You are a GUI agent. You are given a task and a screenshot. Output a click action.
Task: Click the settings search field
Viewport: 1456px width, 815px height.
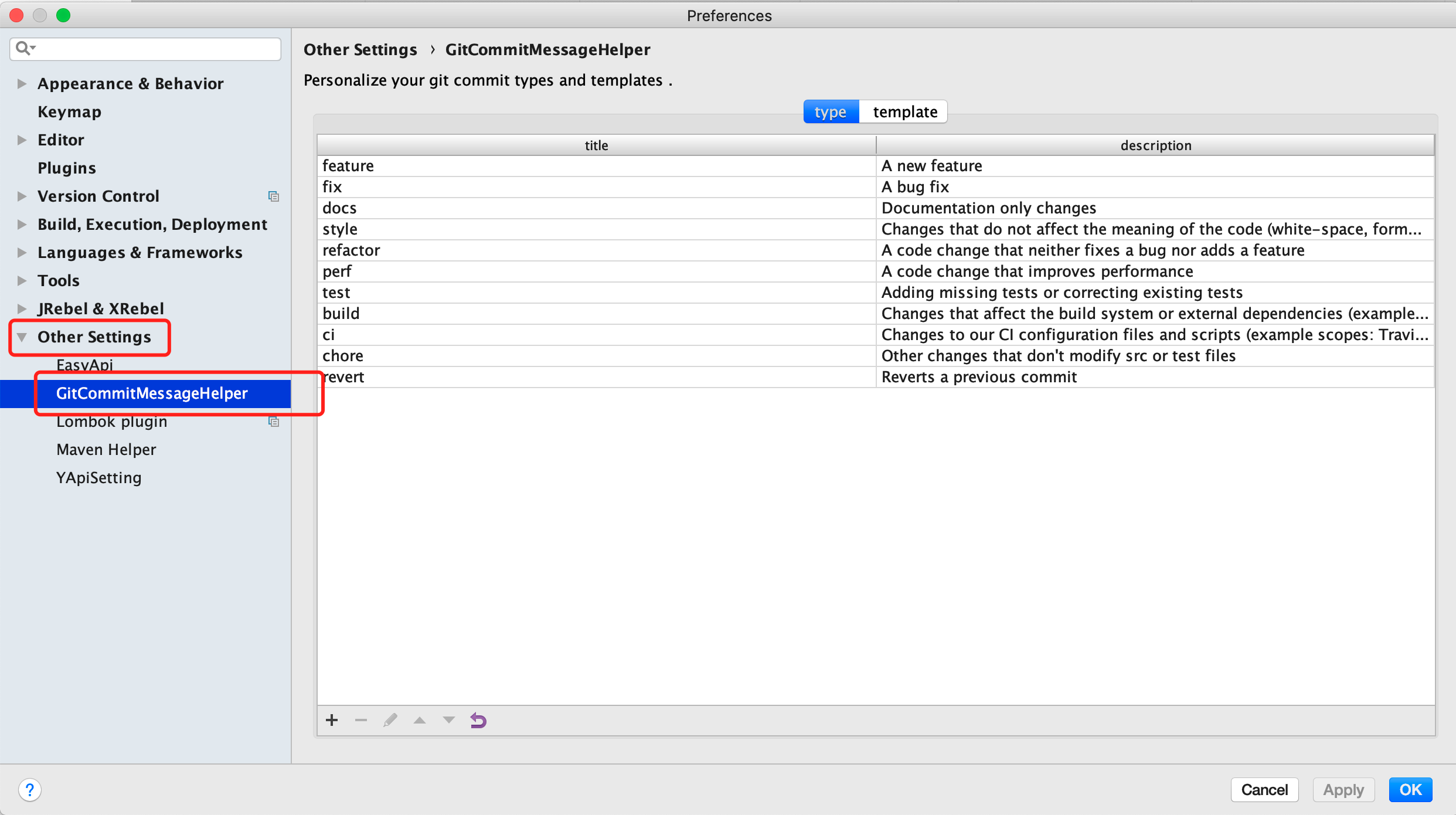pos(145,49)
